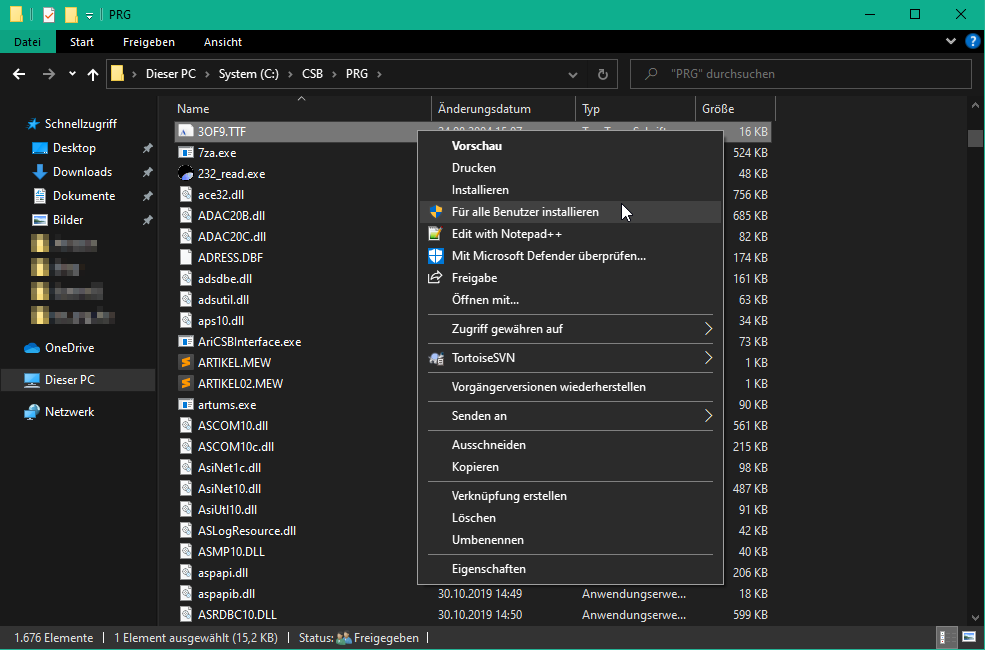Select artums.exe file icon

point(185,404)
